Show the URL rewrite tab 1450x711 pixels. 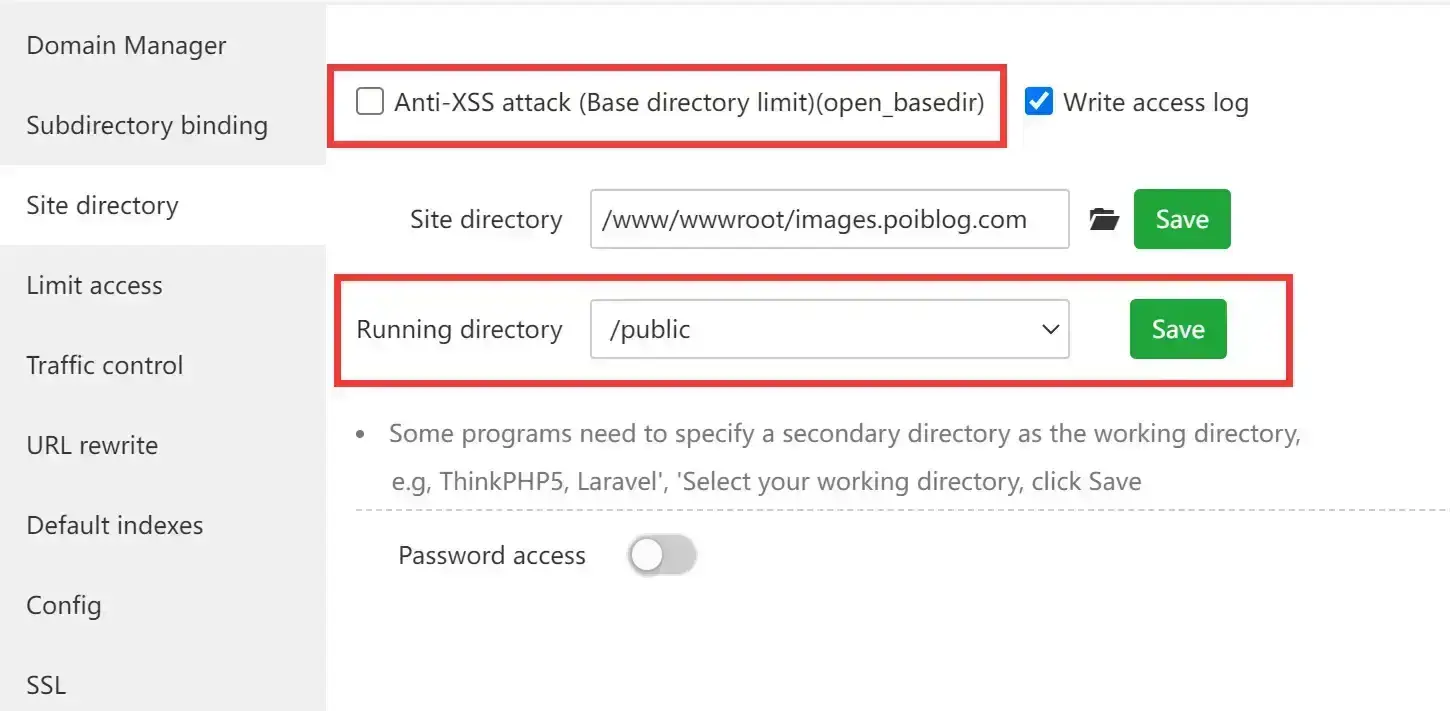[x=92, y=445]
